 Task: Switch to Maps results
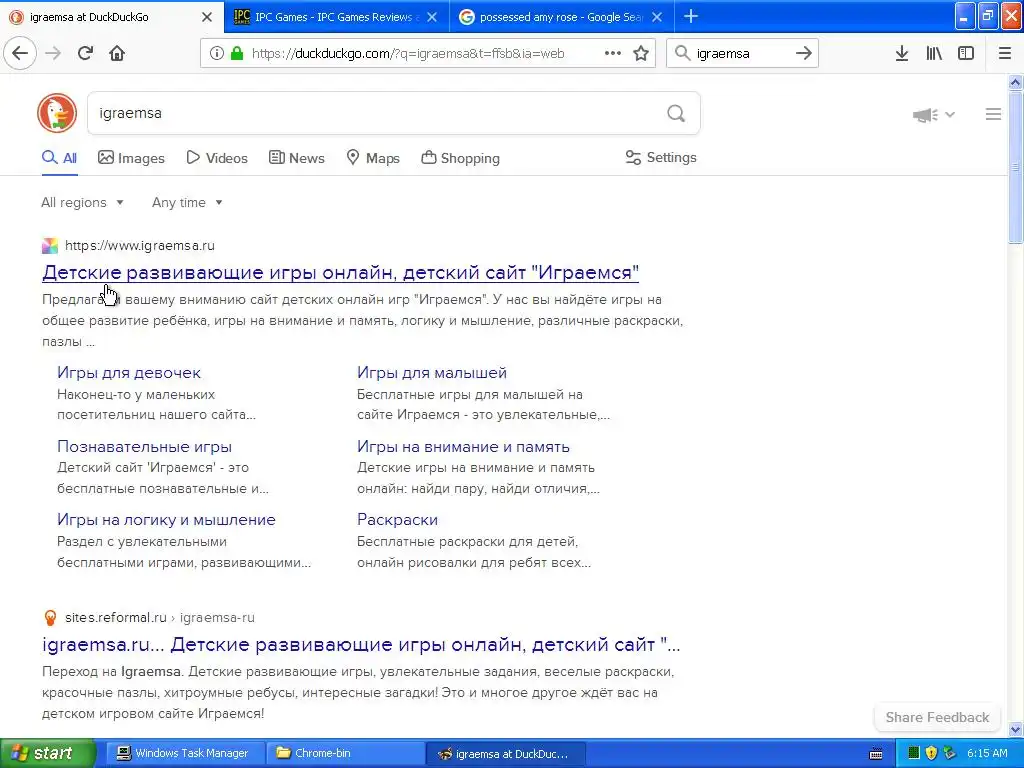(373, 158)
